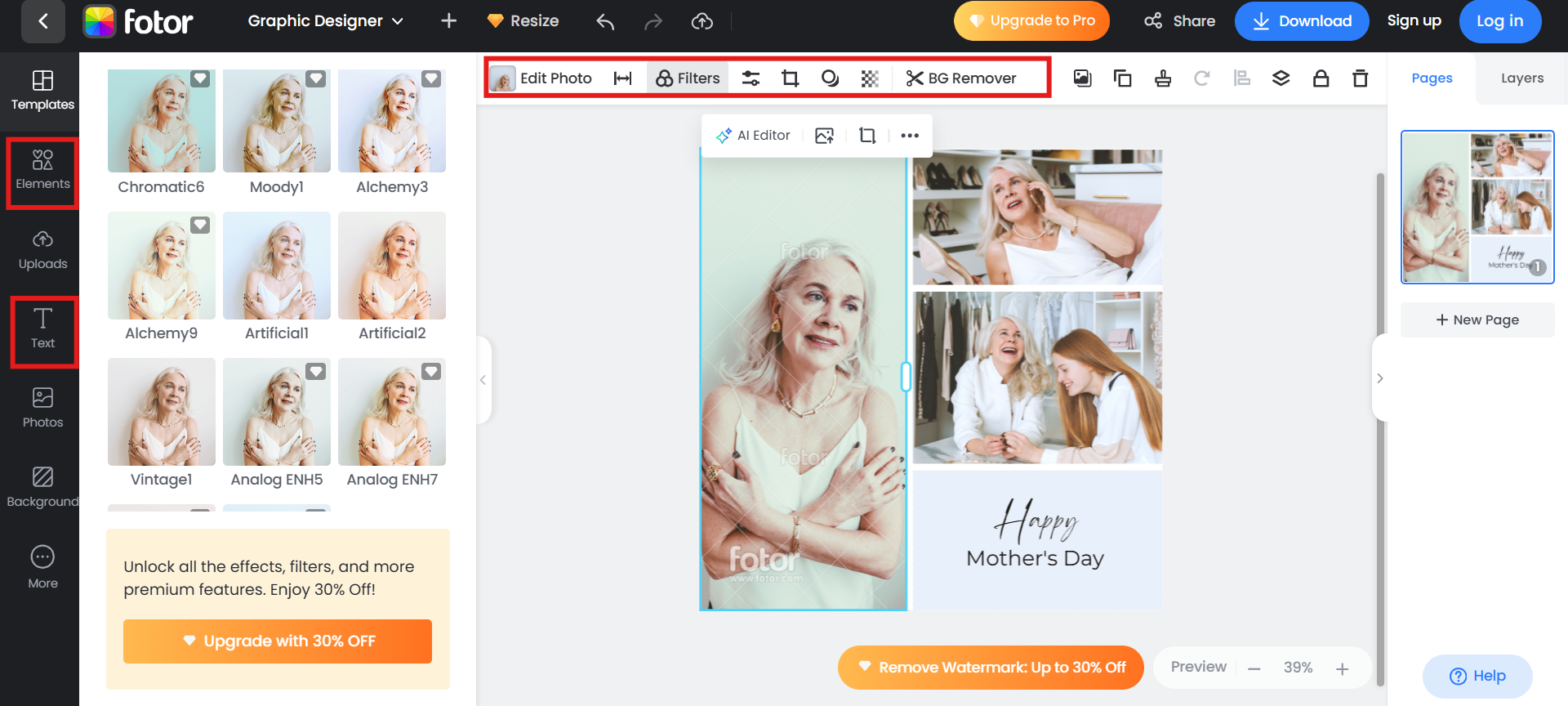Click the duplicate copy icon
Viewport: 1568px width, 706px height.
1122,78
